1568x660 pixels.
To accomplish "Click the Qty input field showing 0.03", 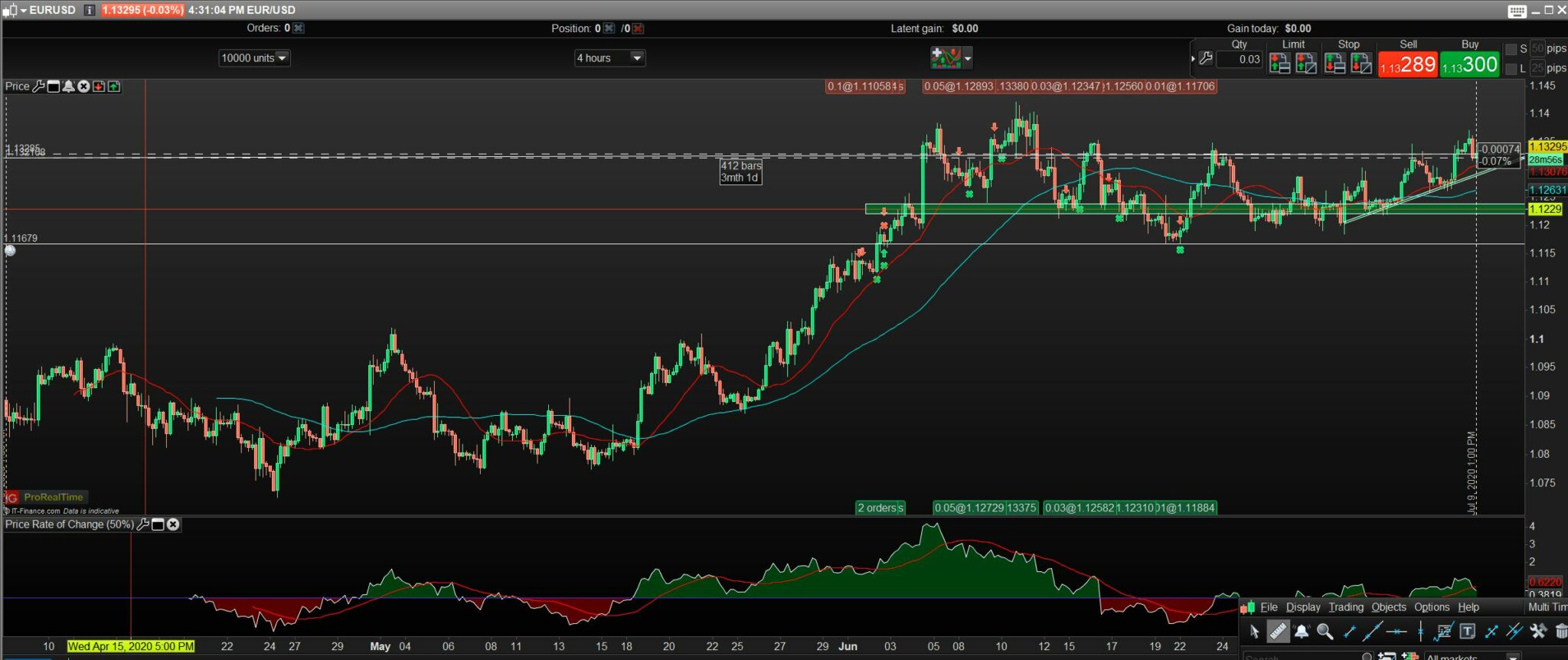I will click(x=1240, y=59).
